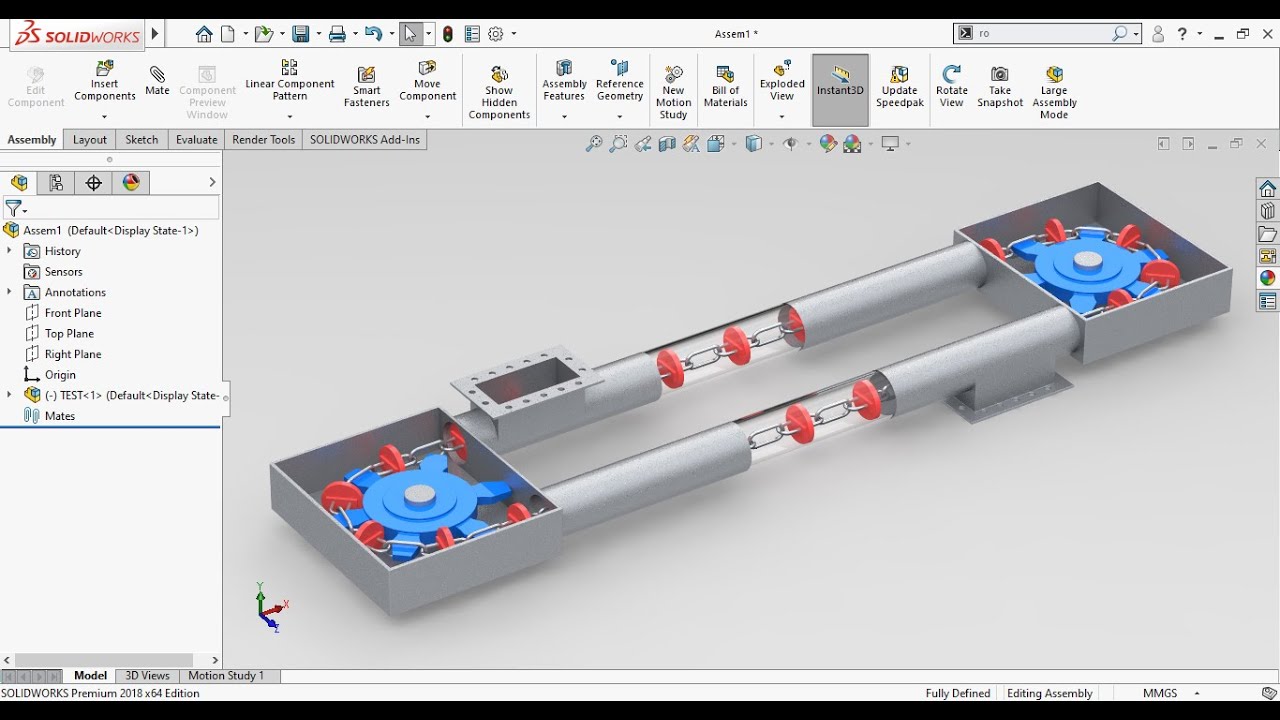Viewport: 1280px width, 720px height.
Task: Select Top Plane in the tree
Action: click(69, 334)
